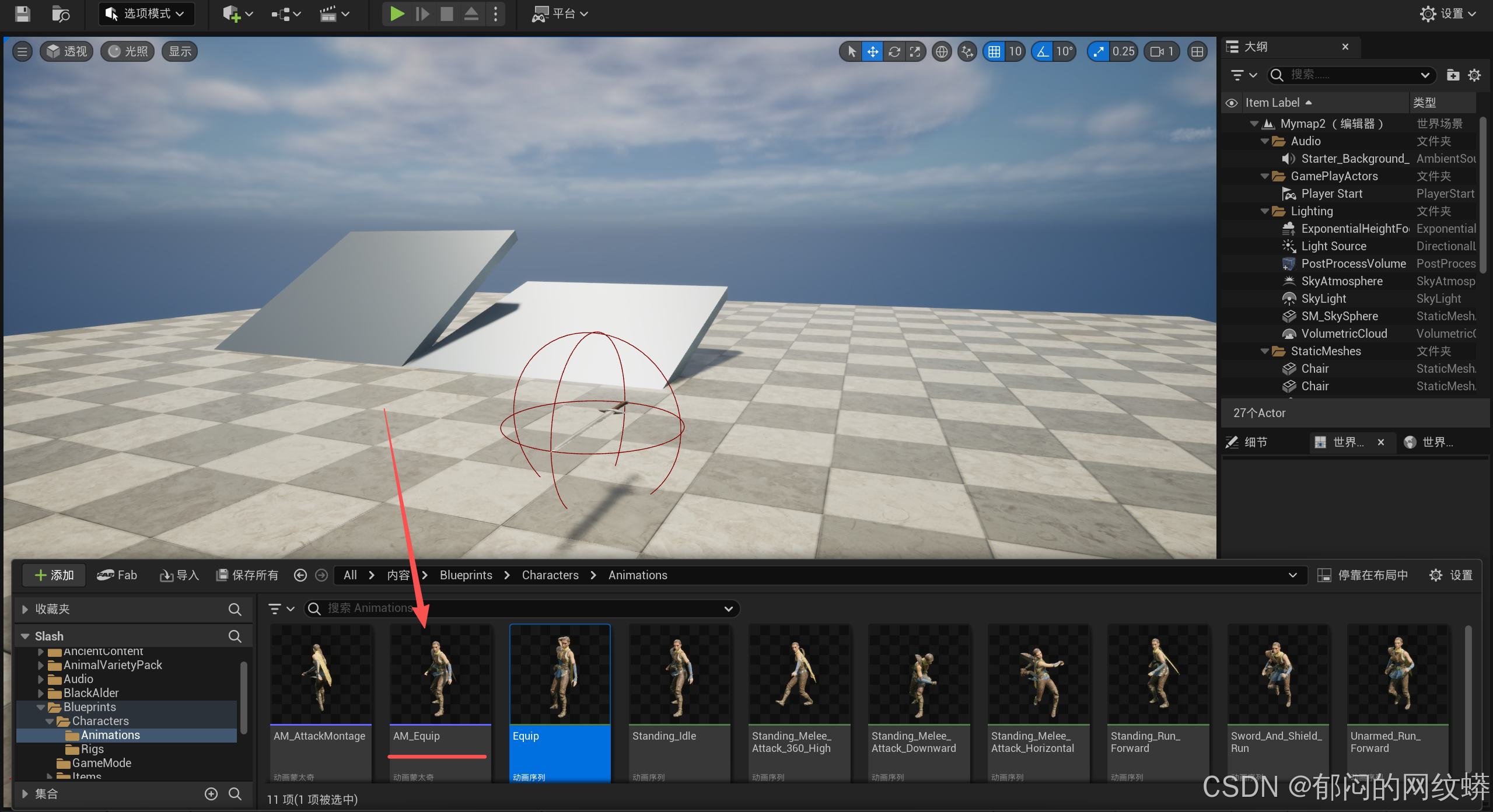1493x812 pixels.
Task: Click the outliner settings gear icon
Action: point(1474,75)
